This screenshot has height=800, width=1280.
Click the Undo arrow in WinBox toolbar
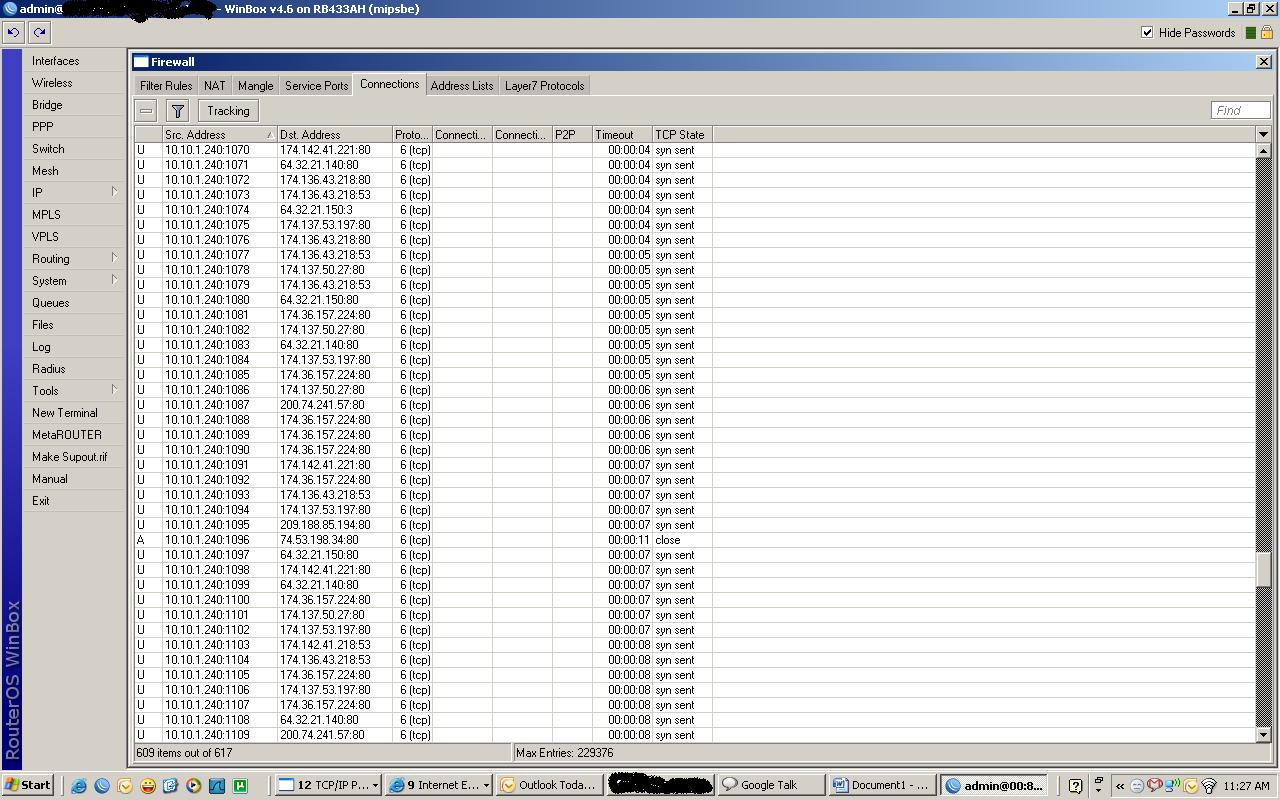[x=13, y=32]
